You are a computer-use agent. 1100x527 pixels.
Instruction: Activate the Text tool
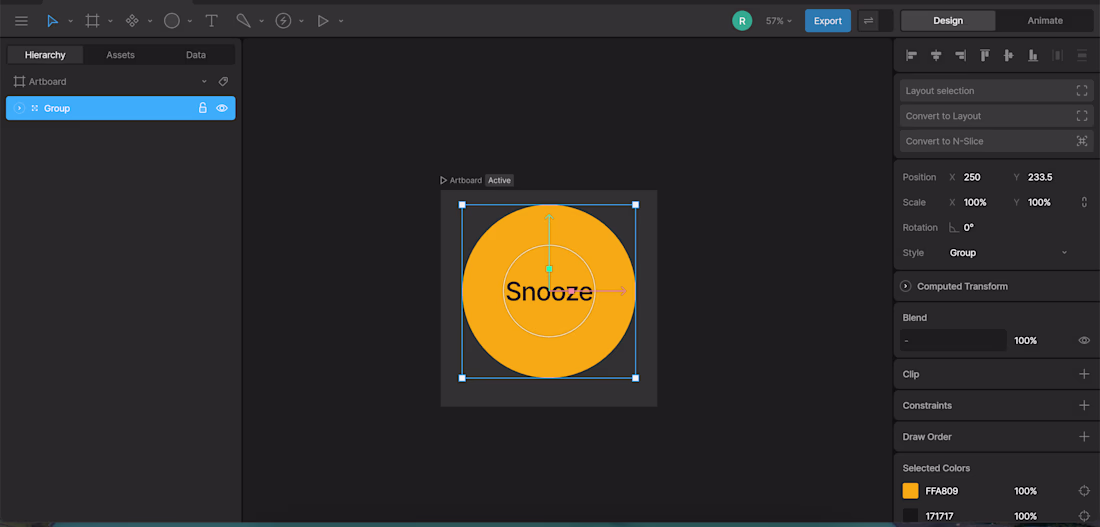[x=211, y=21]
